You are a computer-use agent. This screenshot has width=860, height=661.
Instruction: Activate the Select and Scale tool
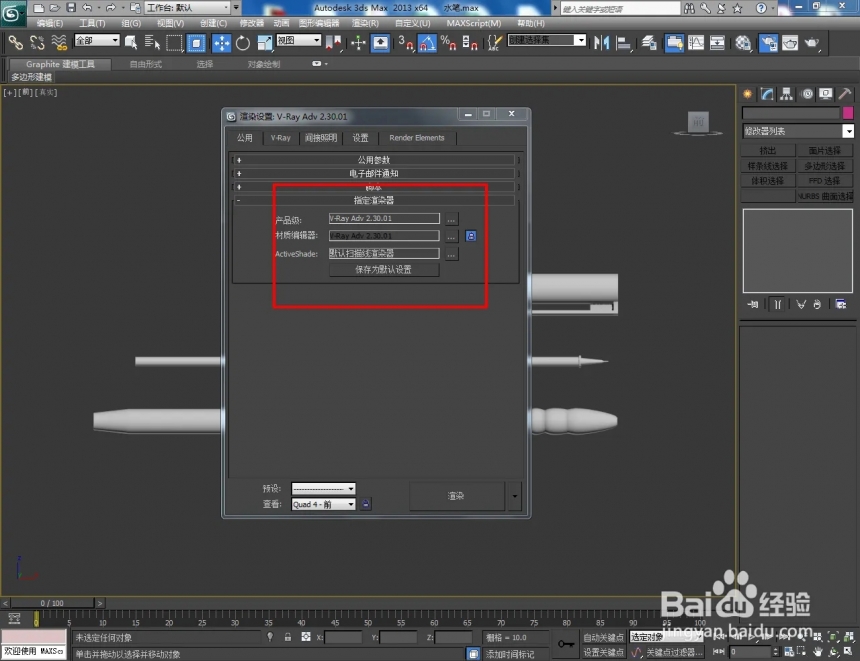[x=264, y=43]
